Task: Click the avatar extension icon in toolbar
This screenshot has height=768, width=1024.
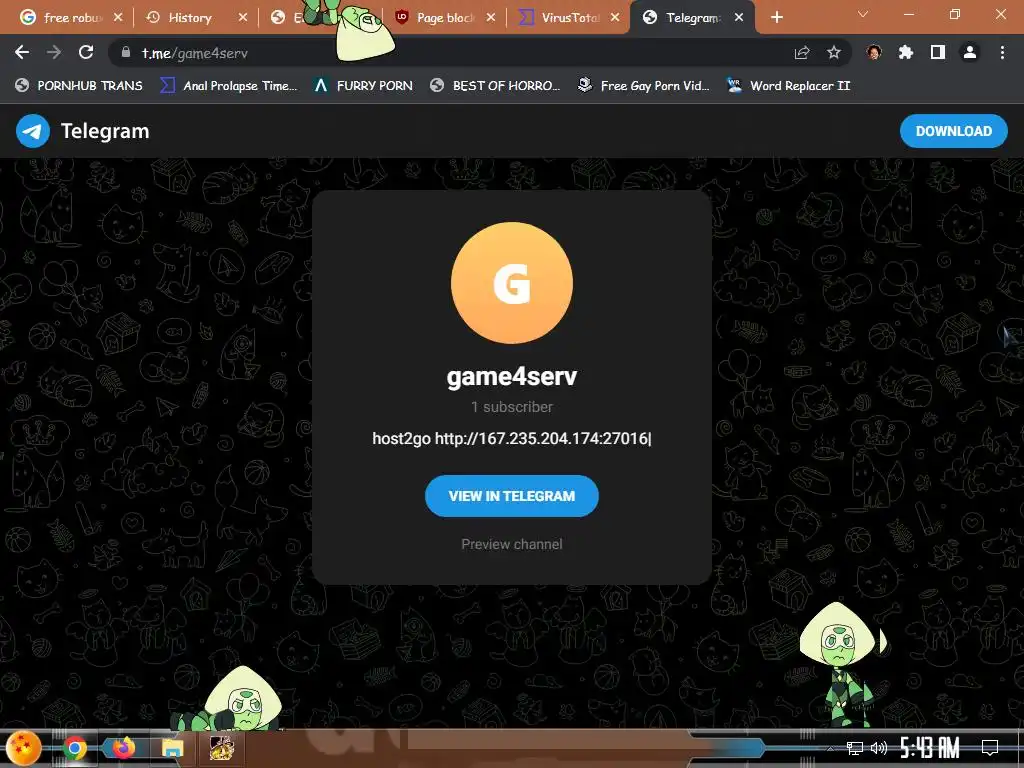Action: coord(874,52)
